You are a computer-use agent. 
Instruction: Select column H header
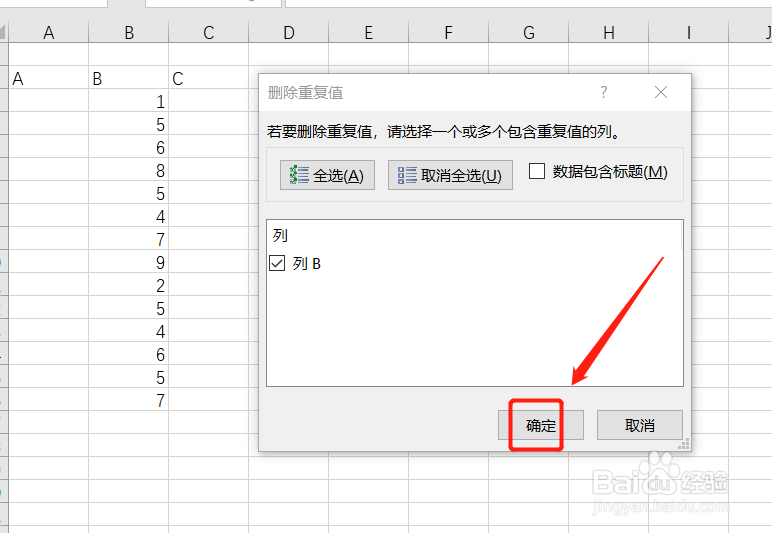(x=609, y=32)
